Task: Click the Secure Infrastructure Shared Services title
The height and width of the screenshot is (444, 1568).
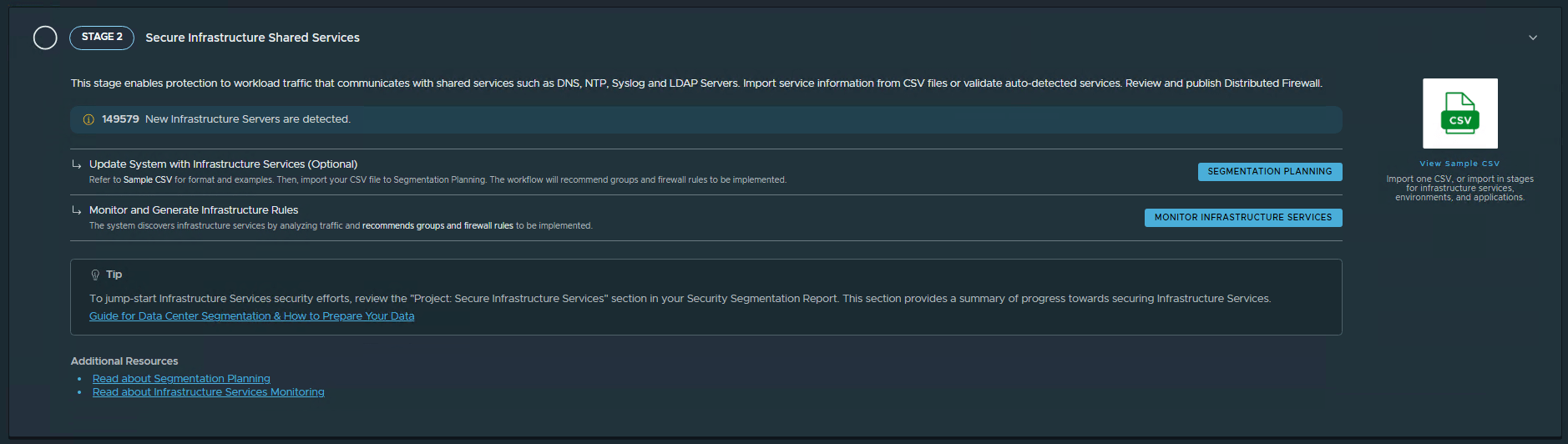Action: pyautogui.click(x=252, y=38)
